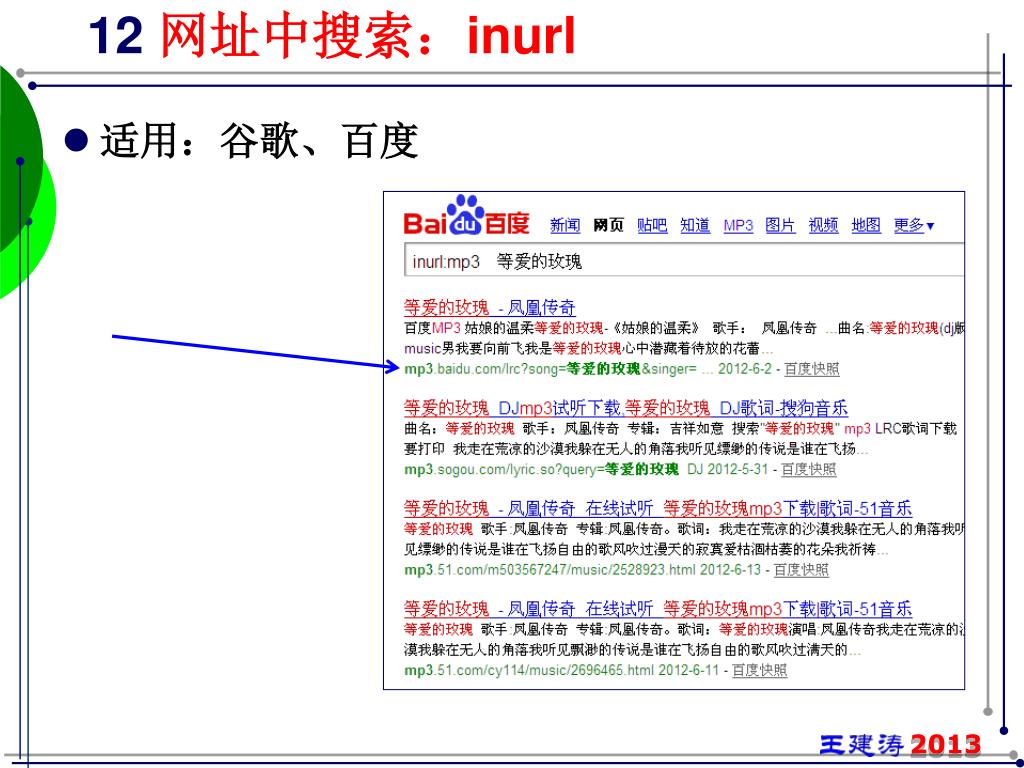The image size is (1024, 768).
Task: Focus the search box containing inurl:mp3
Action: tap(684, 261)
